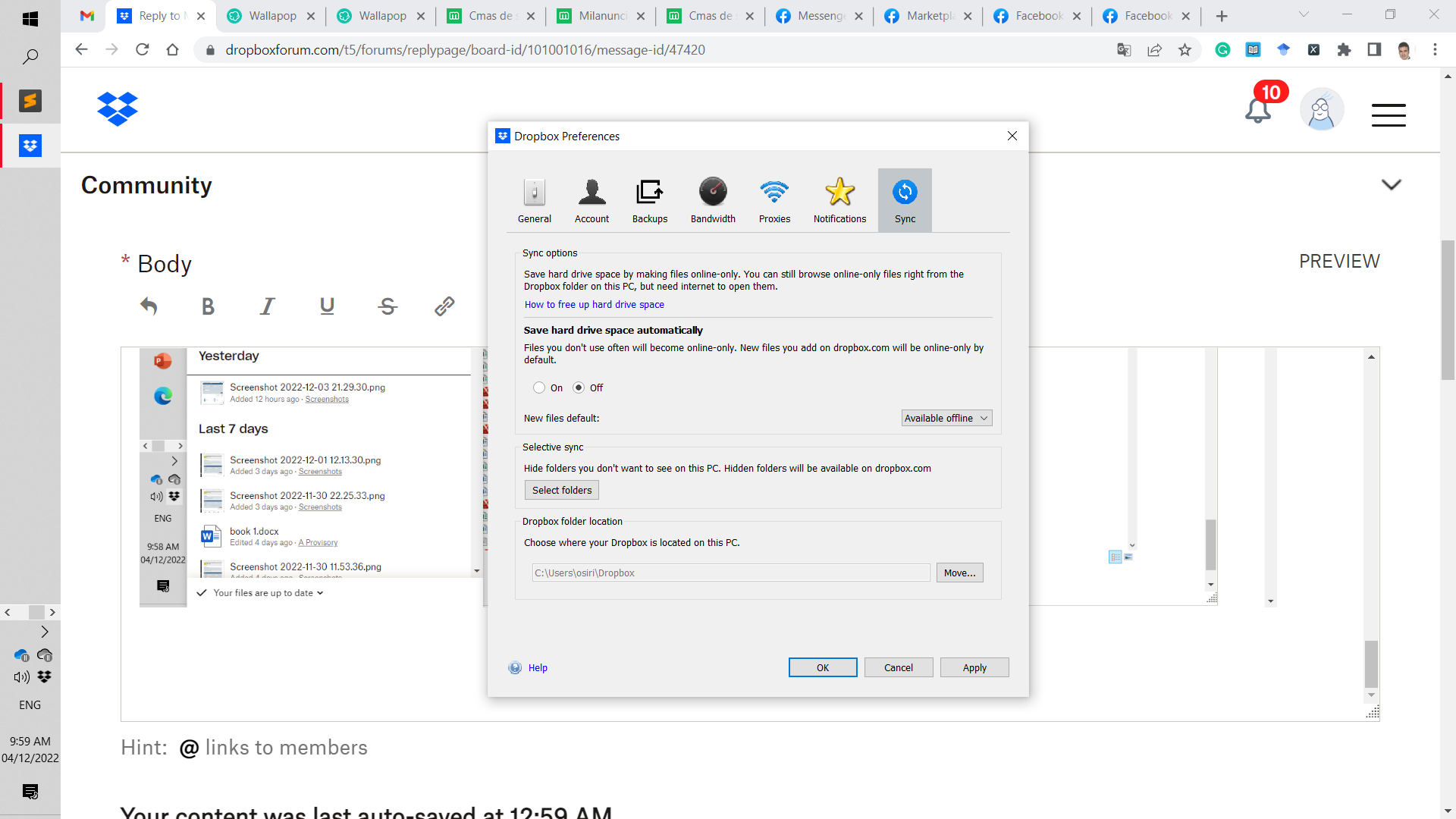Viewport: 1456px width, 819px height.
Task: Apply the preference changes
Action: click(x=974, y=667)
